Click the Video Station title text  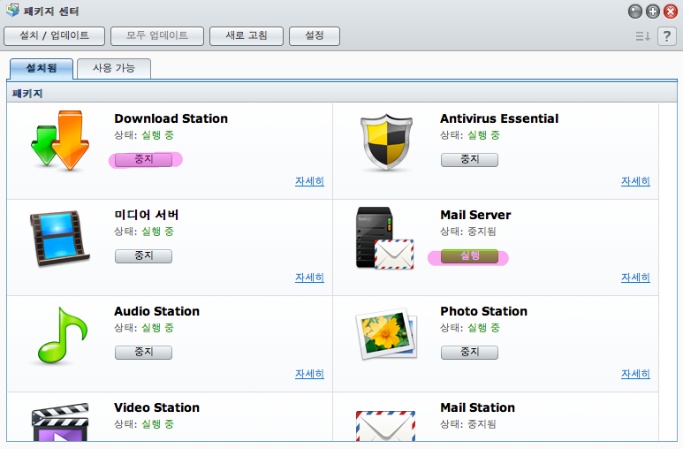coord(157,407)
